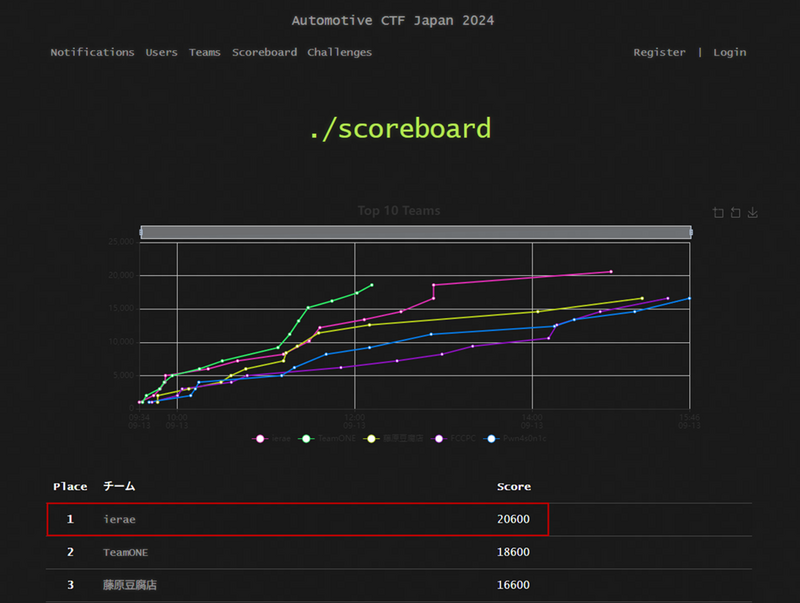Viewport: 800px width, 603px height.
Task: Toggle TeamONE series in chart legend
Action: (325, 438)
